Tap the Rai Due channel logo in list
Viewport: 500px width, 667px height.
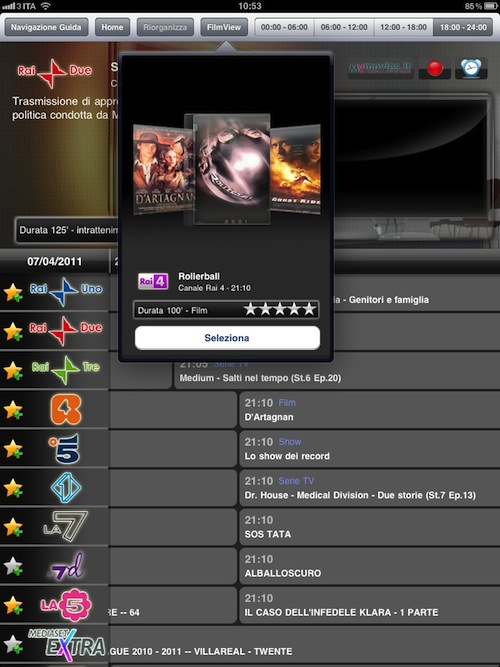point(66,331)
